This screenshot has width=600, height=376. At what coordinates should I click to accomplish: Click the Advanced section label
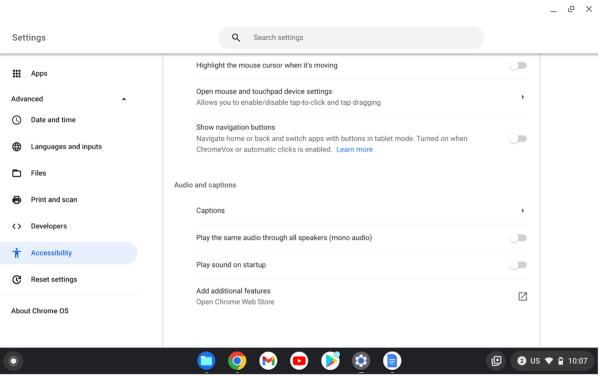[27, 99]
